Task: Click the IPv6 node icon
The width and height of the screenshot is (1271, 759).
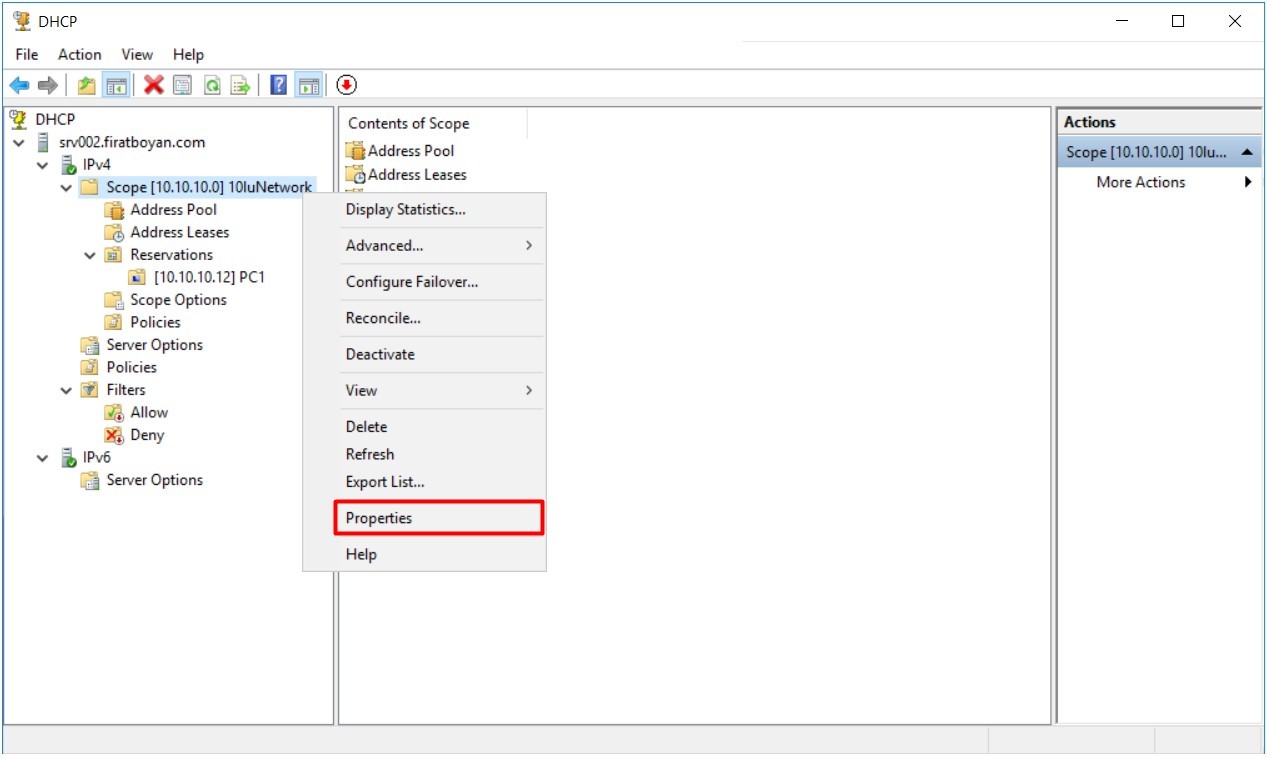Action: [x=68, y=458]
